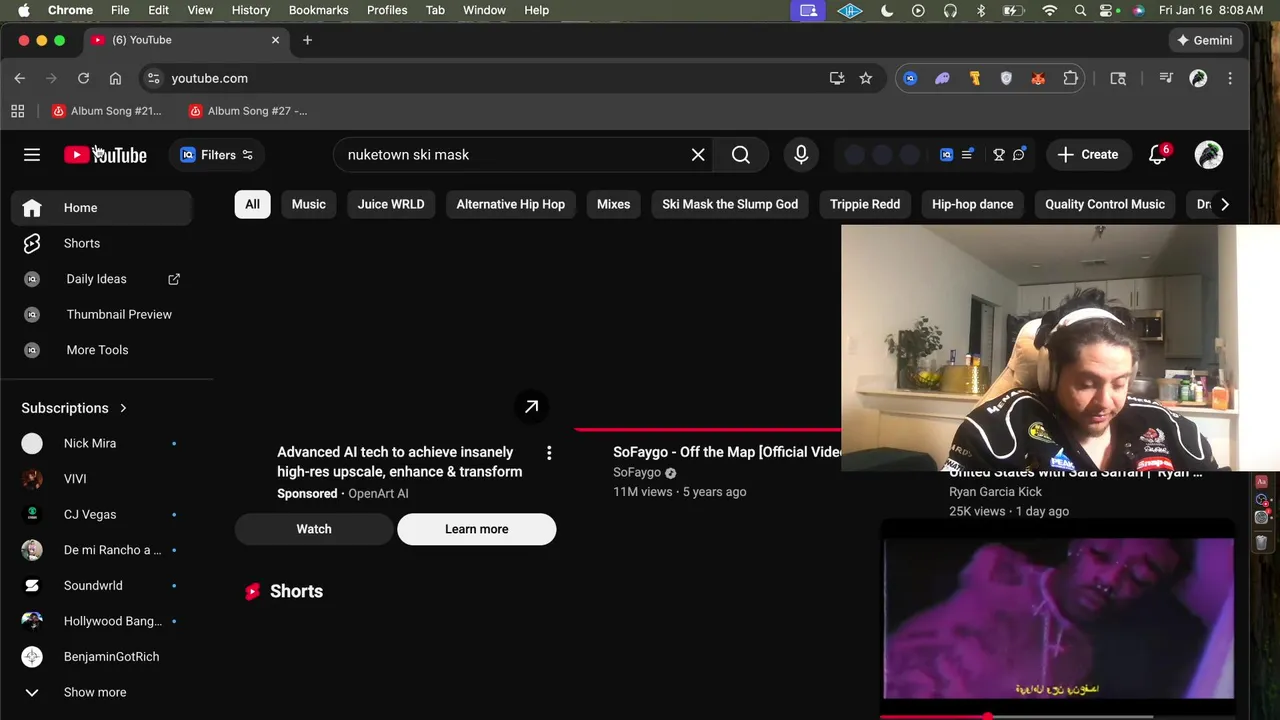Select the Hip-hop dance chip
The image size is (1280, 720).
973,204
